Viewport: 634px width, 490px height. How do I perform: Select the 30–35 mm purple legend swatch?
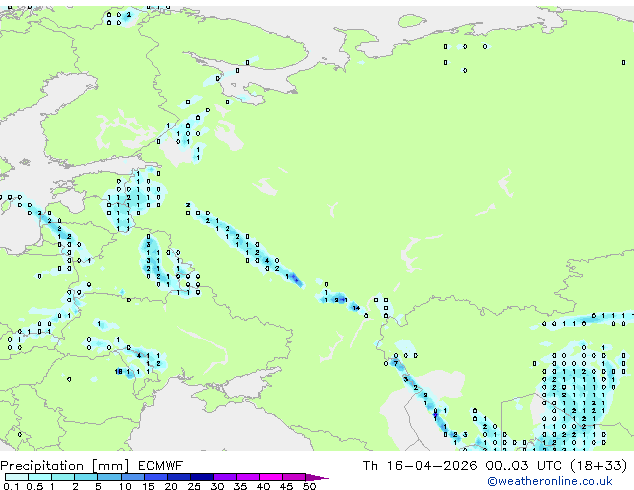[224, 477]
